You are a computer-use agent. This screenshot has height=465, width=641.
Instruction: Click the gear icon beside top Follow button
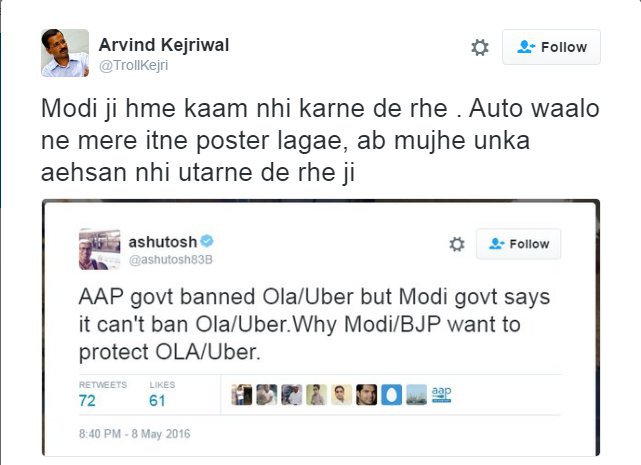coord(480,47)
